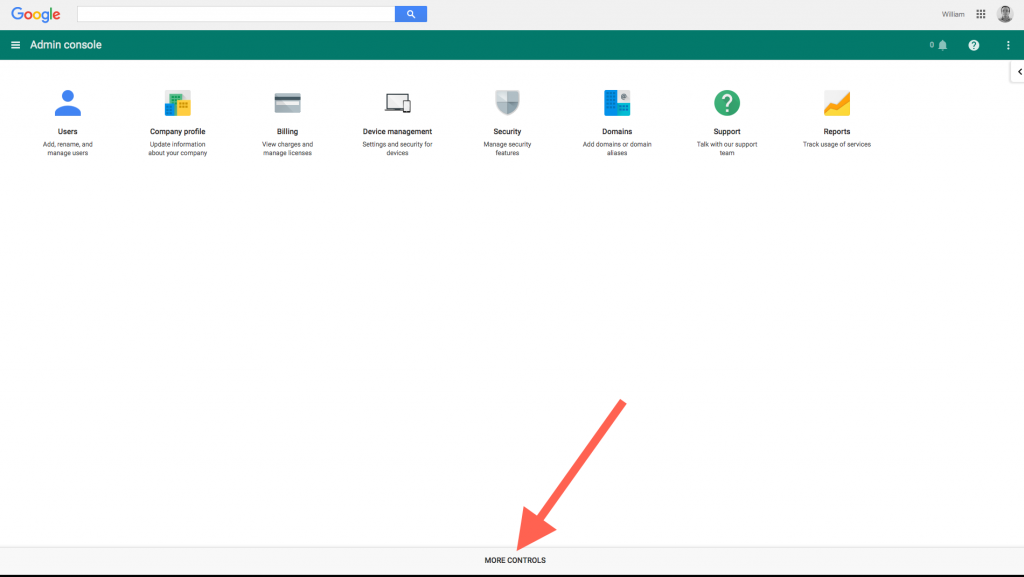This screenshot has height=577, width=1024.
Task: Click the blue search magnifier button
Action: pyautogui.click(x=411, y=14)
